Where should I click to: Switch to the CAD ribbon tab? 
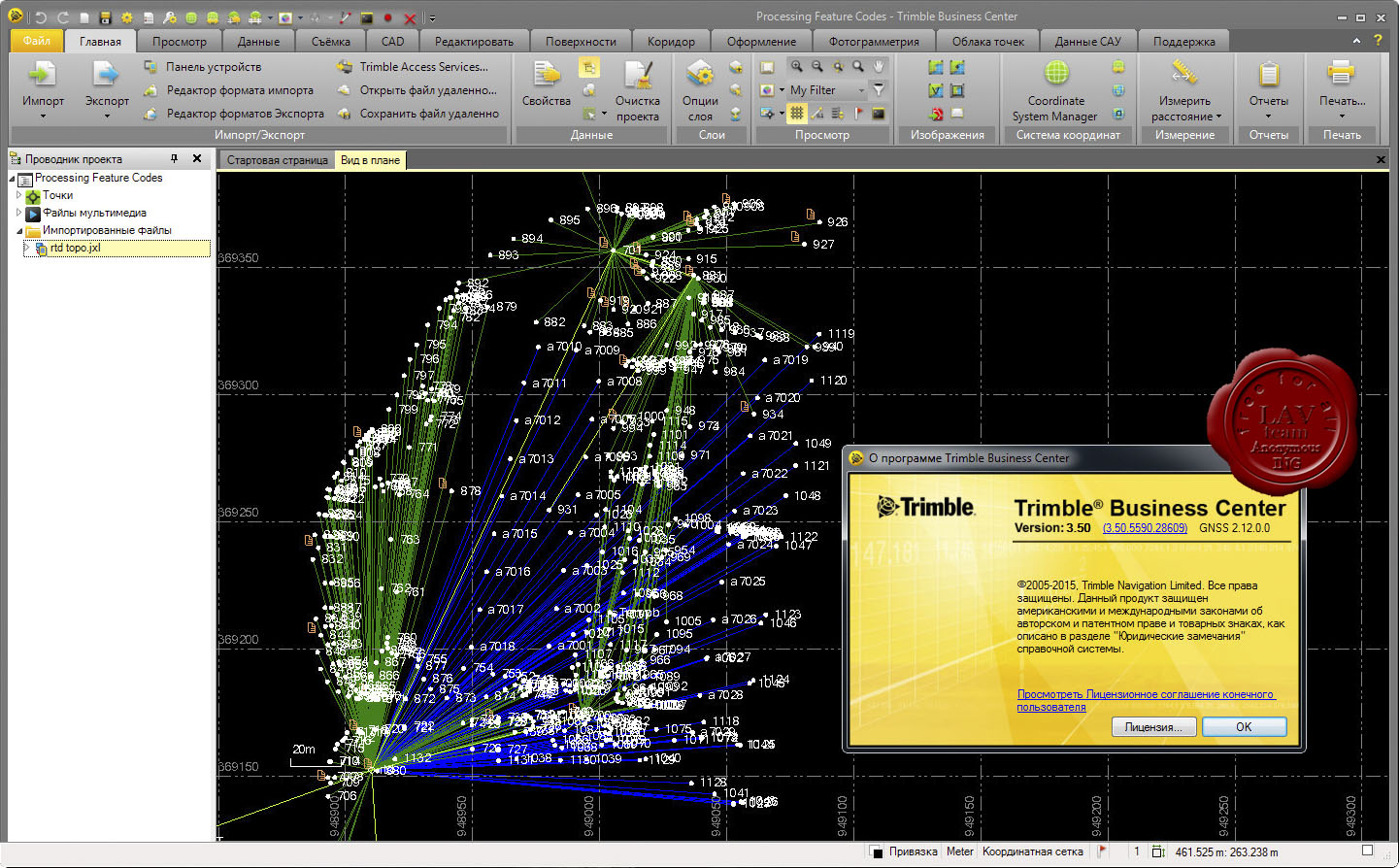tap(392, 42)
